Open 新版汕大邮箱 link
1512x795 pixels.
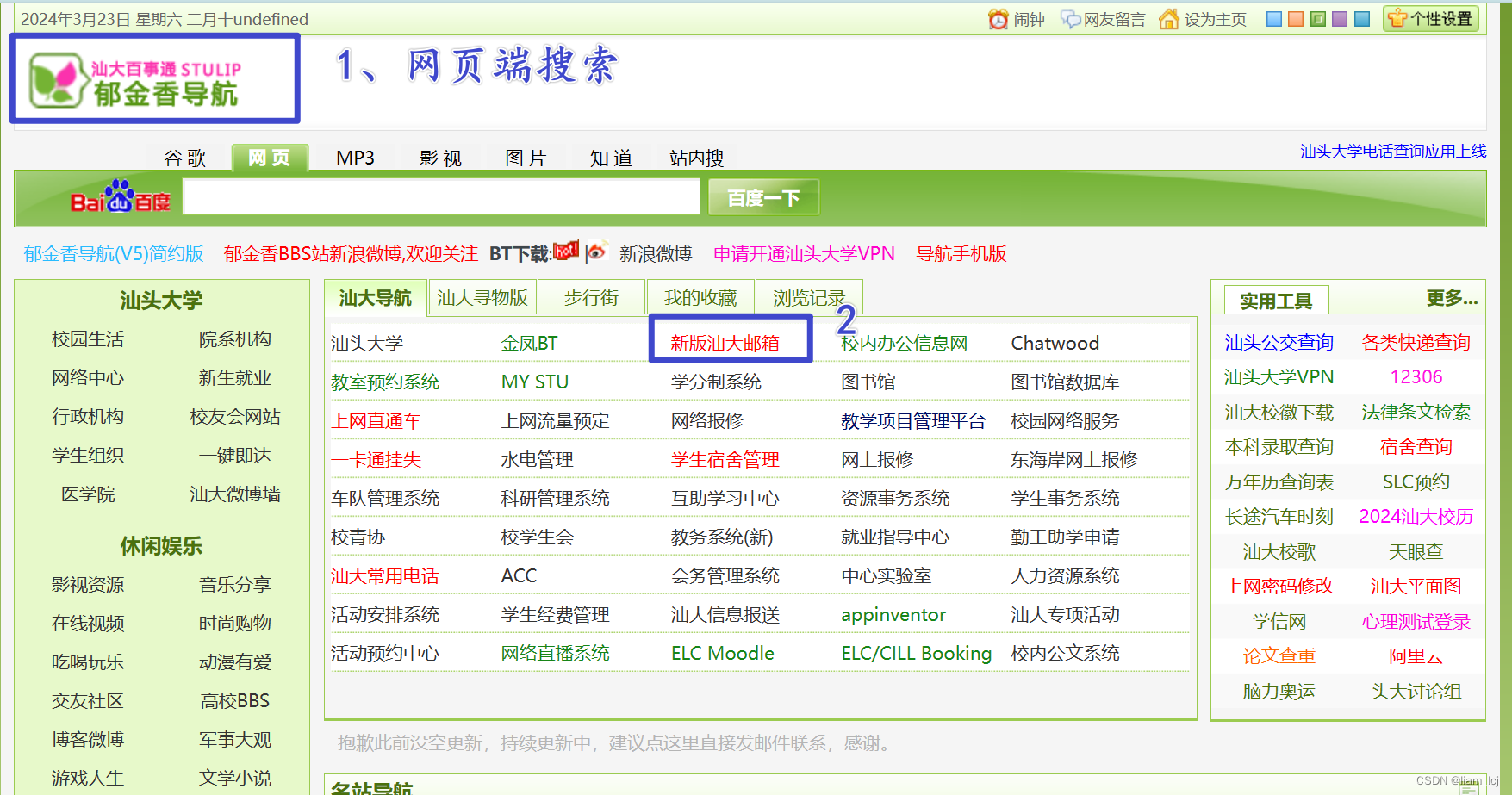coord(725,343)
